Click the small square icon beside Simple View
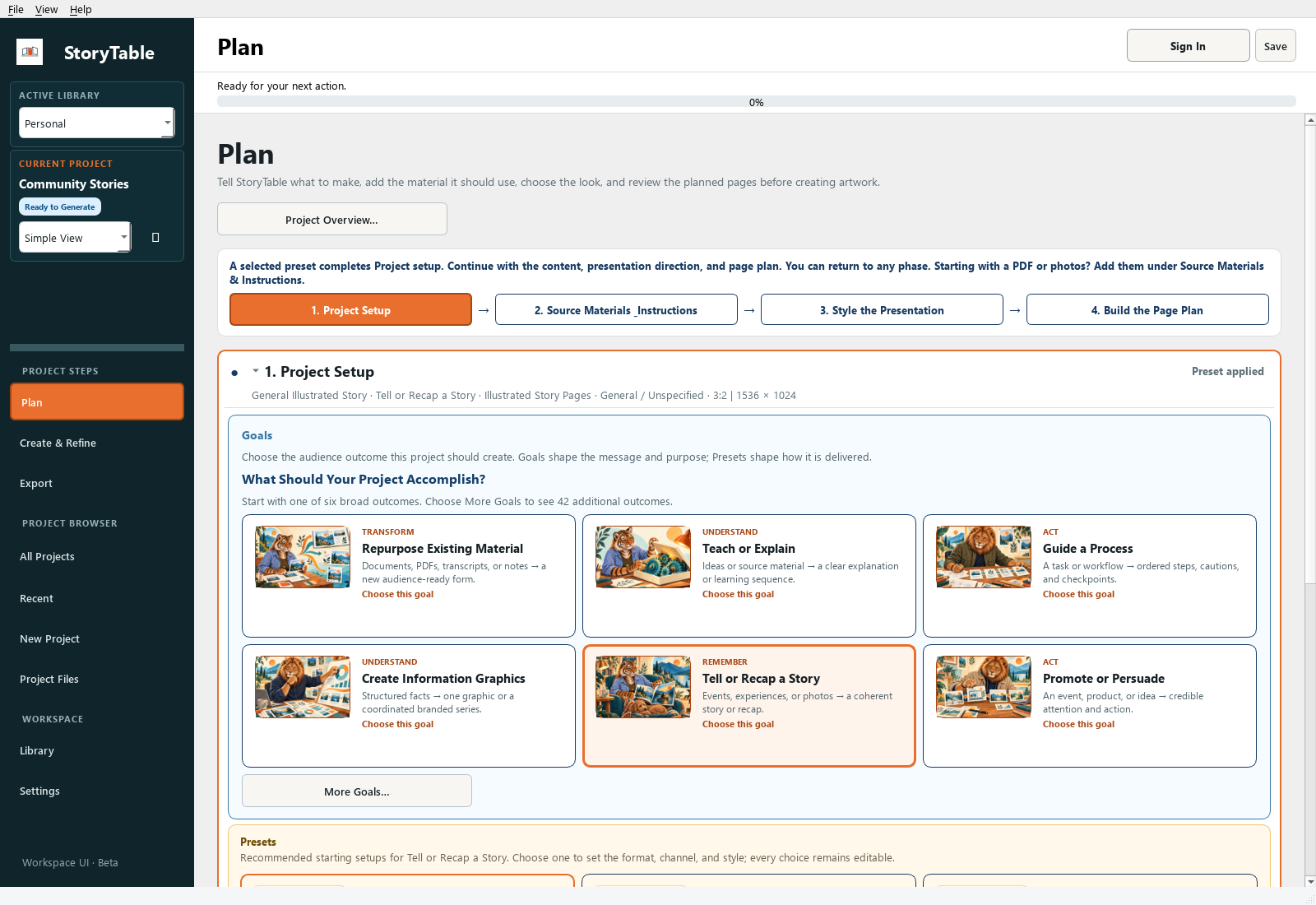This screenshot has width=1316, height=905. pos(155,238)
